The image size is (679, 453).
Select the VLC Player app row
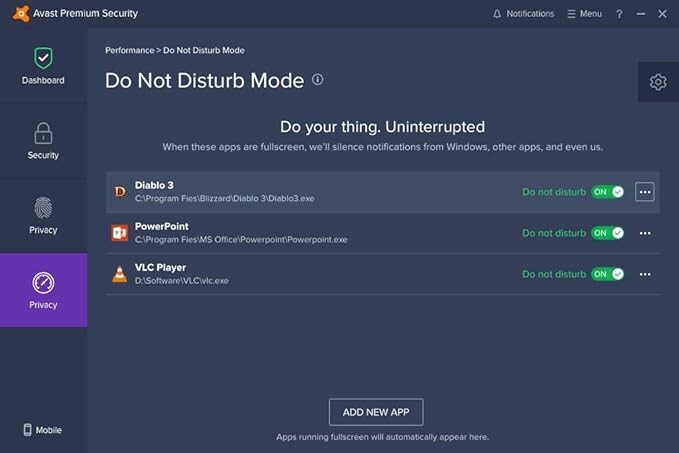[x=300, y=274]
